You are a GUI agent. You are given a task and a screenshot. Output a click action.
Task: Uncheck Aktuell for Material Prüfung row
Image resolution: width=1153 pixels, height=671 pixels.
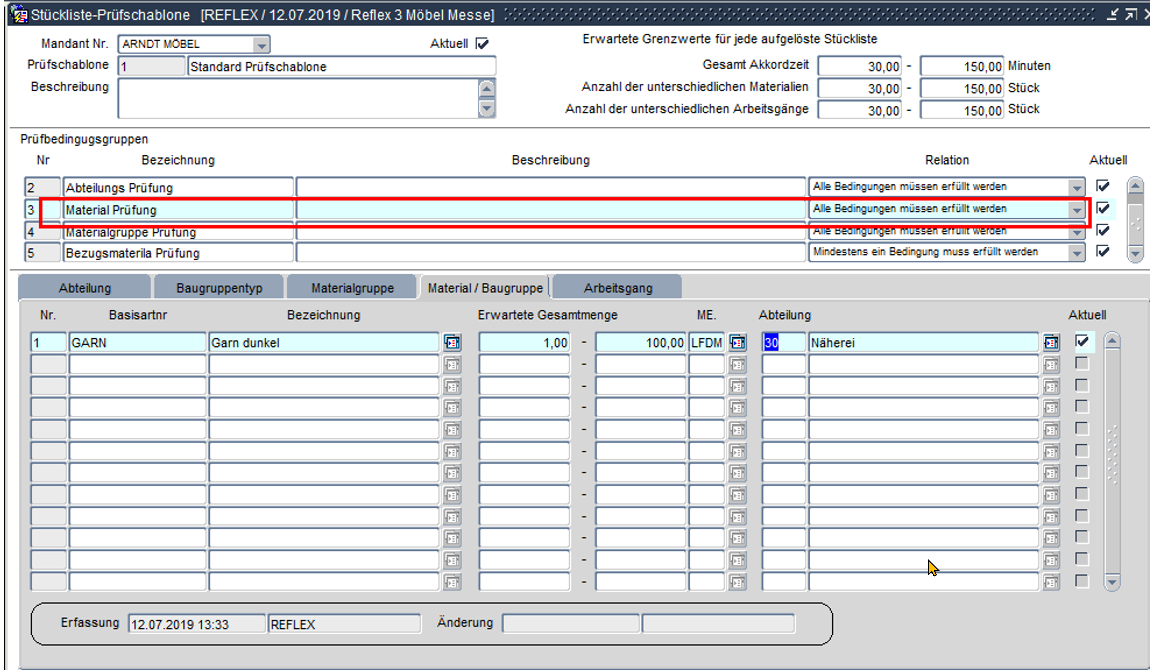click(x=1103, y=208)
